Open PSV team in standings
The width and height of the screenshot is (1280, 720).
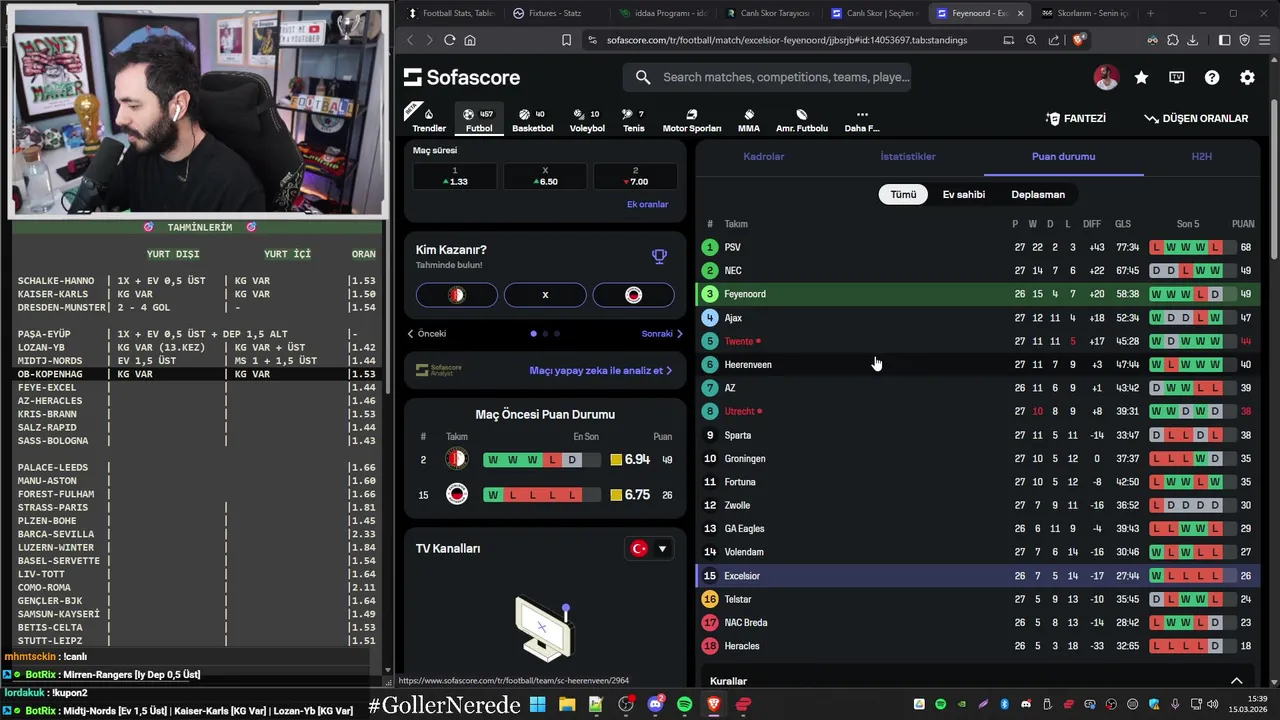[x=733, y=247]
